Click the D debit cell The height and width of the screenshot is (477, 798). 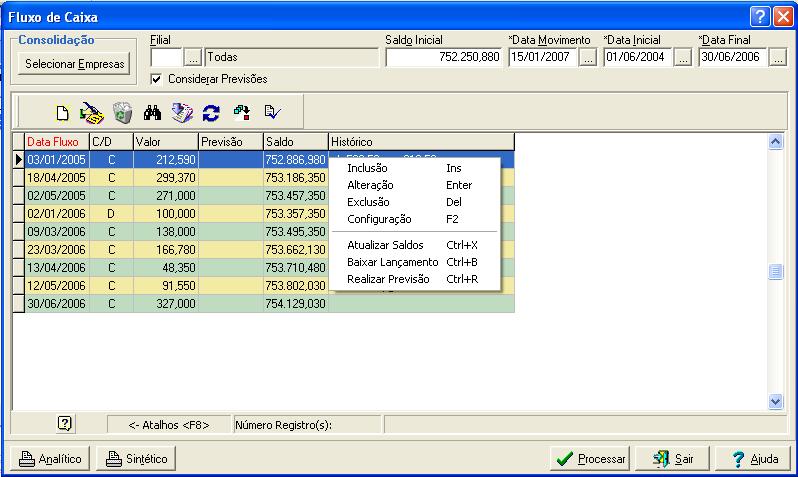(x=111, y=213)
